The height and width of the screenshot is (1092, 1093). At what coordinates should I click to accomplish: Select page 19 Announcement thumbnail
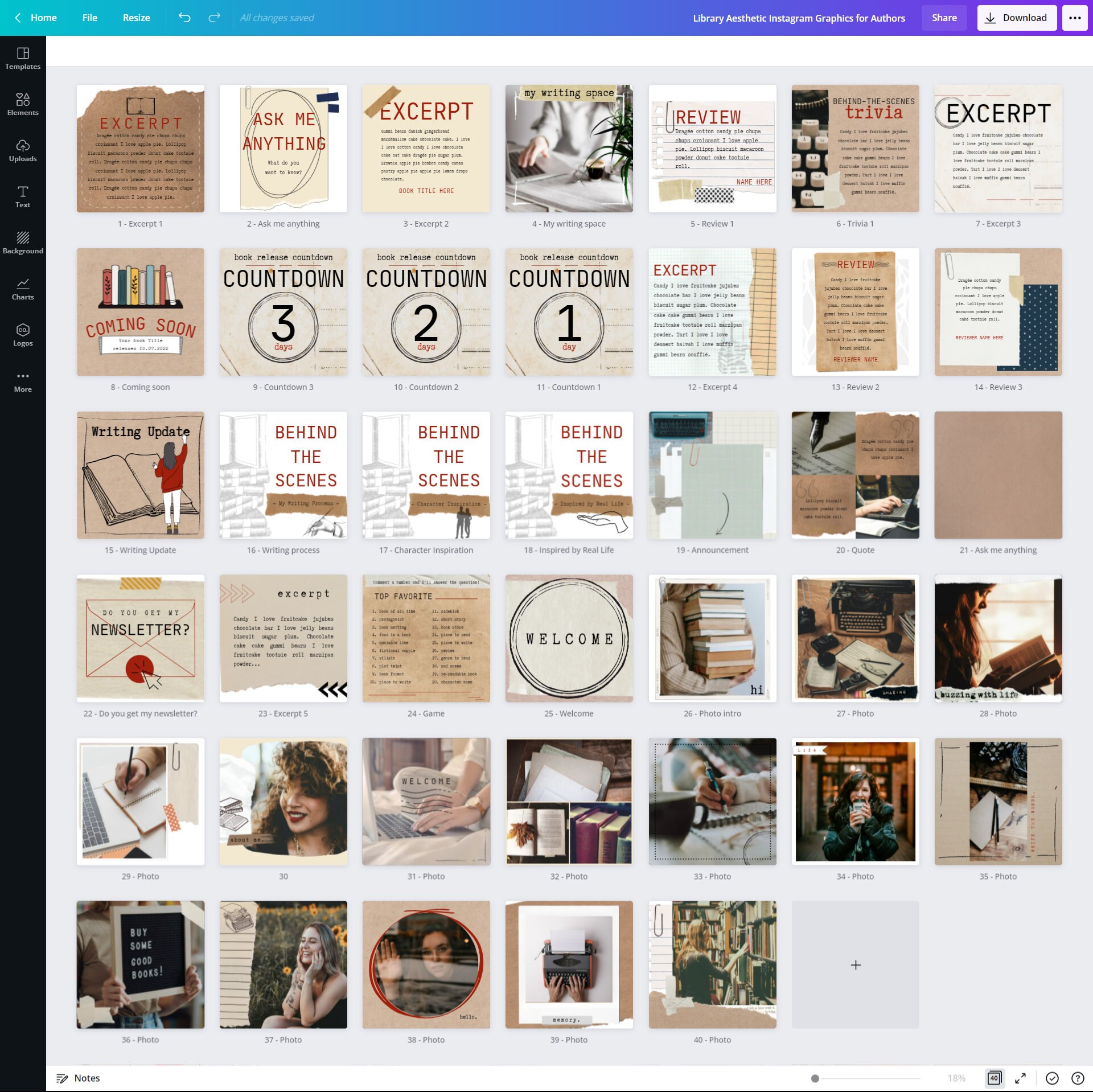(712, 475)
